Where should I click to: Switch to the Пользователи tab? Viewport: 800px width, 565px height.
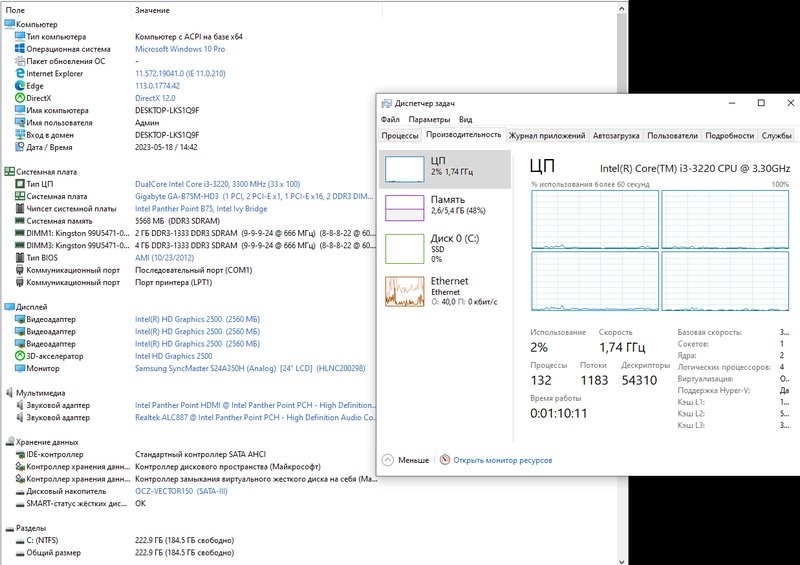coord(672,136)
